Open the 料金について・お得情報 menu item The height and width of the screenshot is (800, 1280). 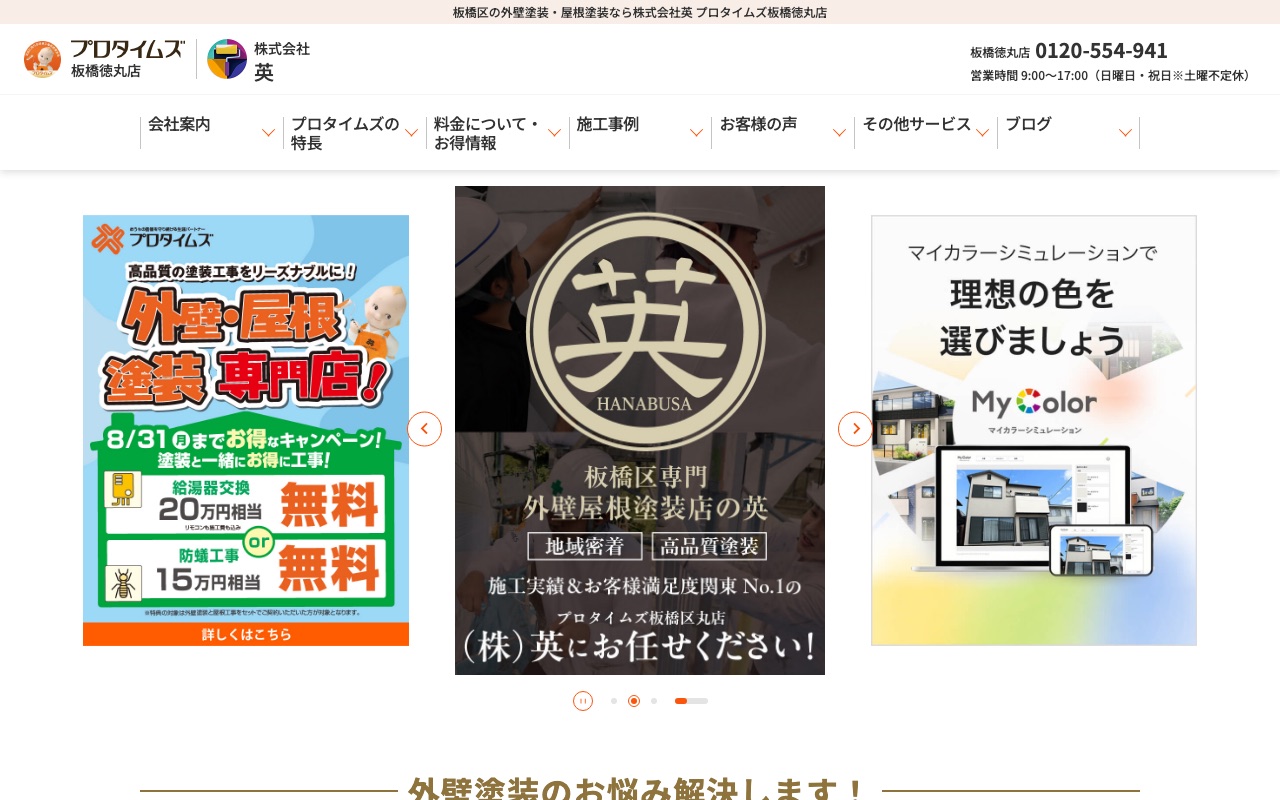point(487,133)
